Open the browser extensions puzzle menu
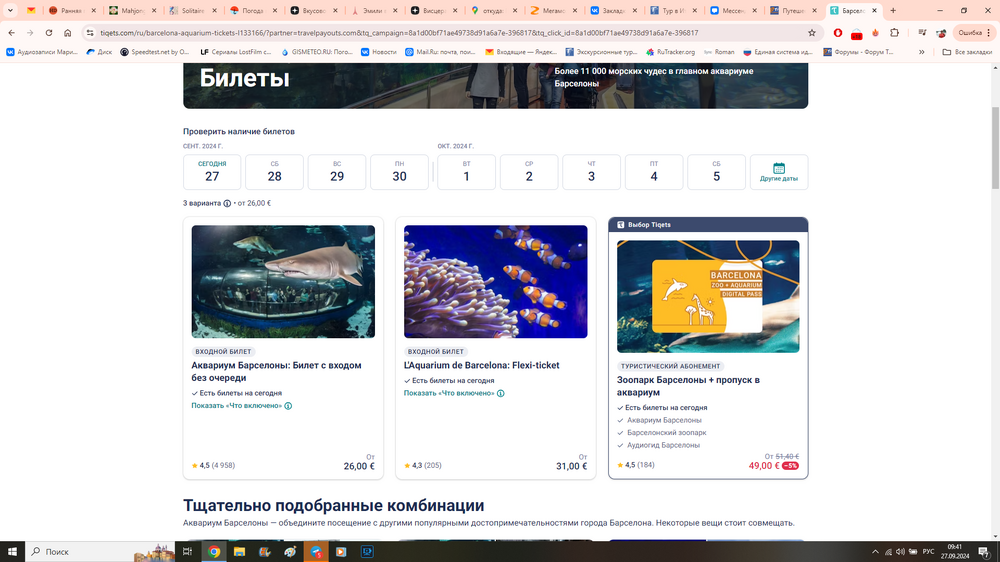The width and height of the screenshot is (1000, 562). [x=894, y=33]
